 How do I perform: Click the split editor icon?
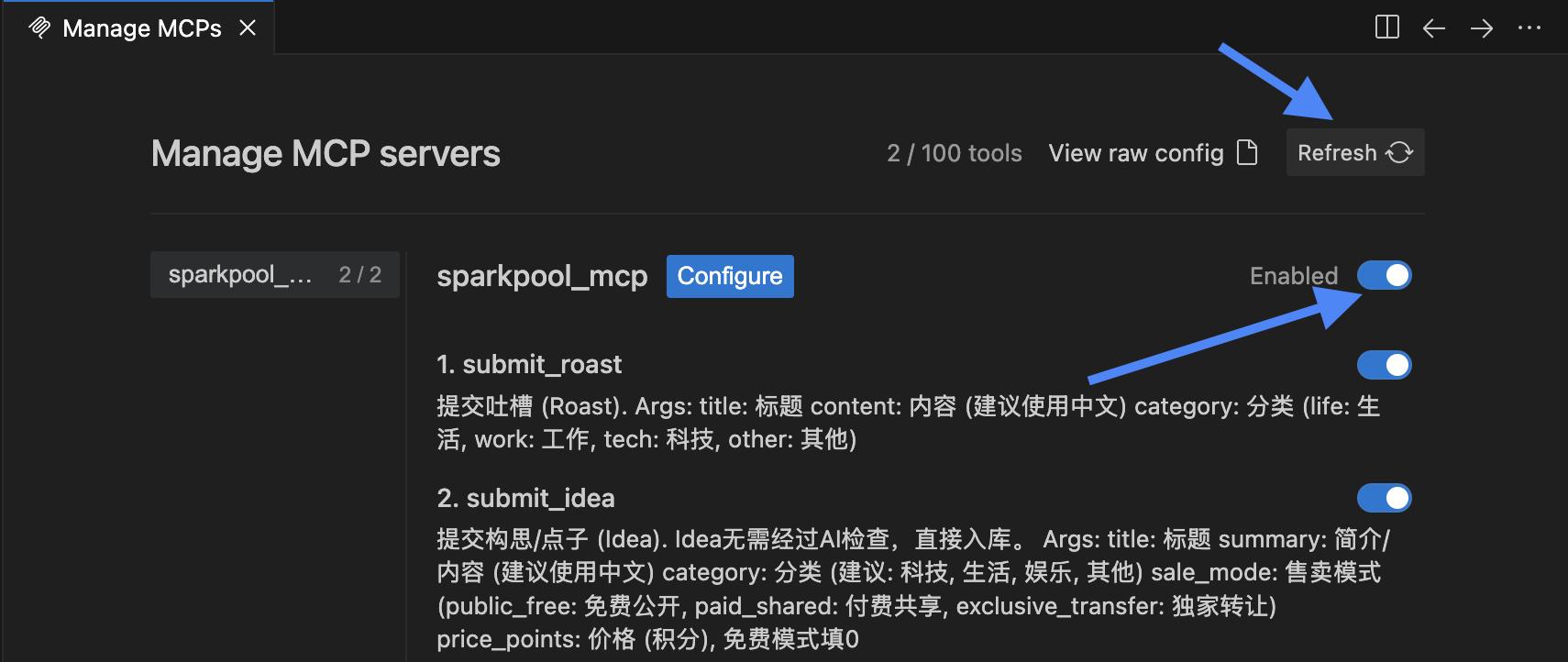click(1387, 28)
